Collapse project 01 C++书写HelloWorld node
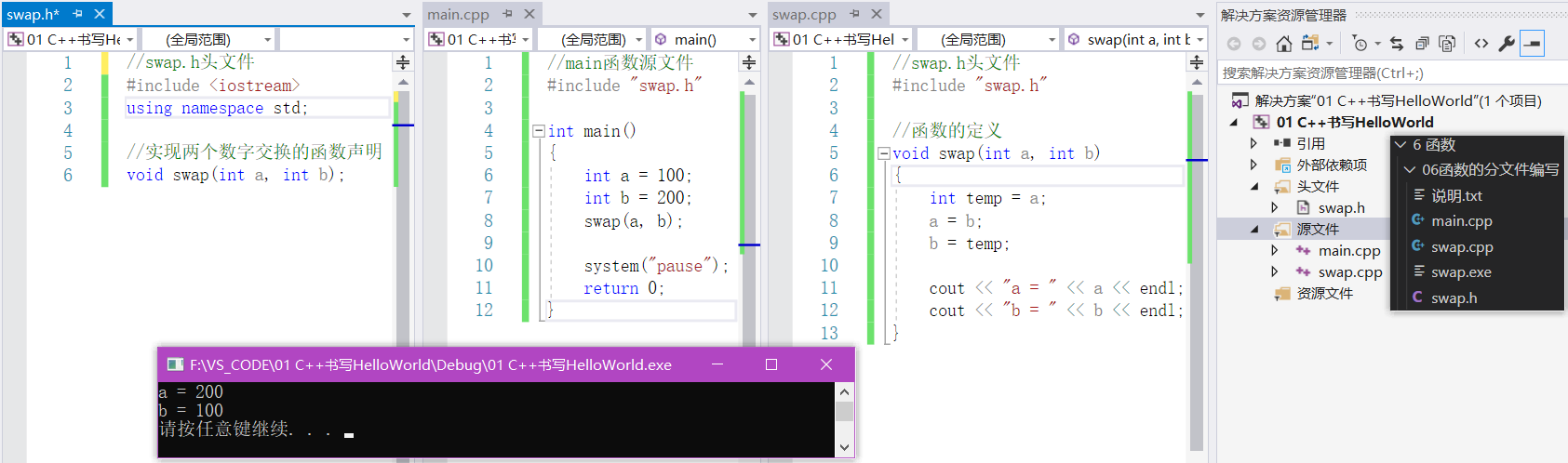 (1235, 122)
